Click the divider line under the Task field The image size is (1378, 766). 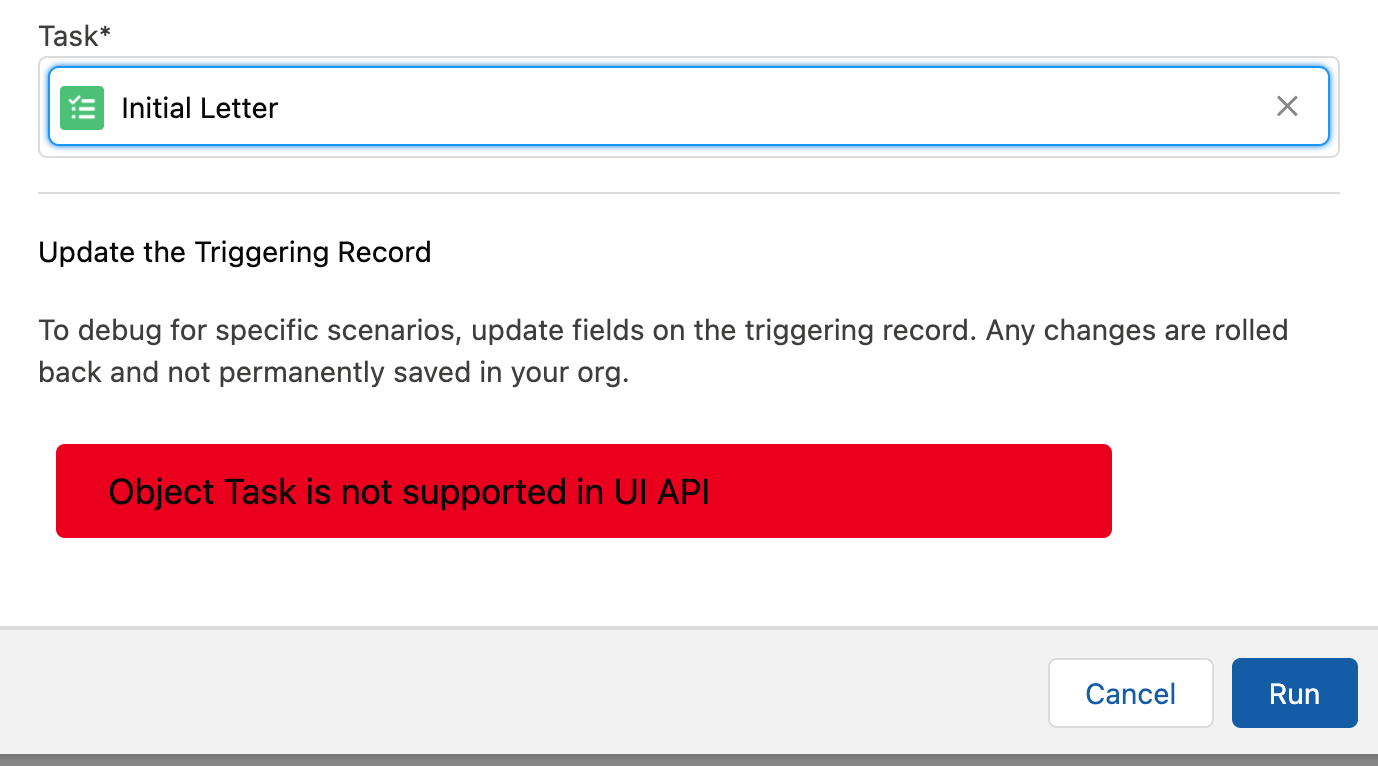tap(688, 192)
